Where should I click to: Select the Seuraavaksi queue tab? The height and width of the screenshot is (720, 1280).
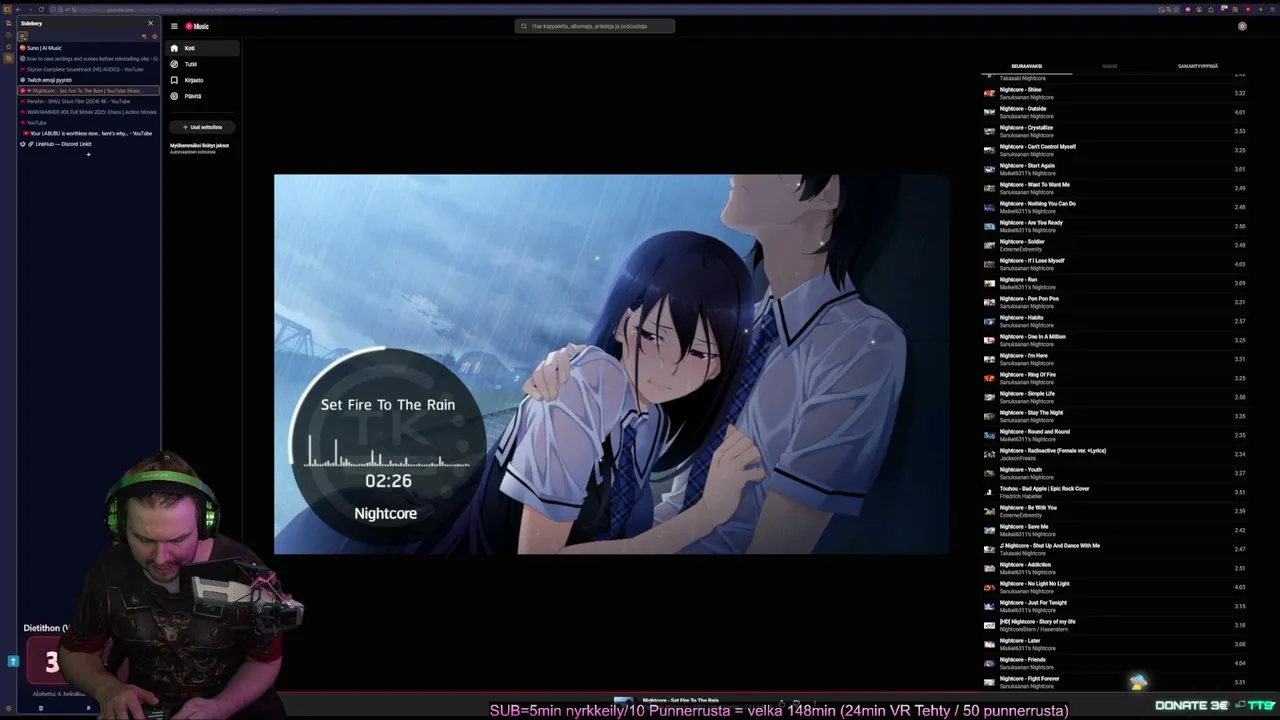(1026, 66)
